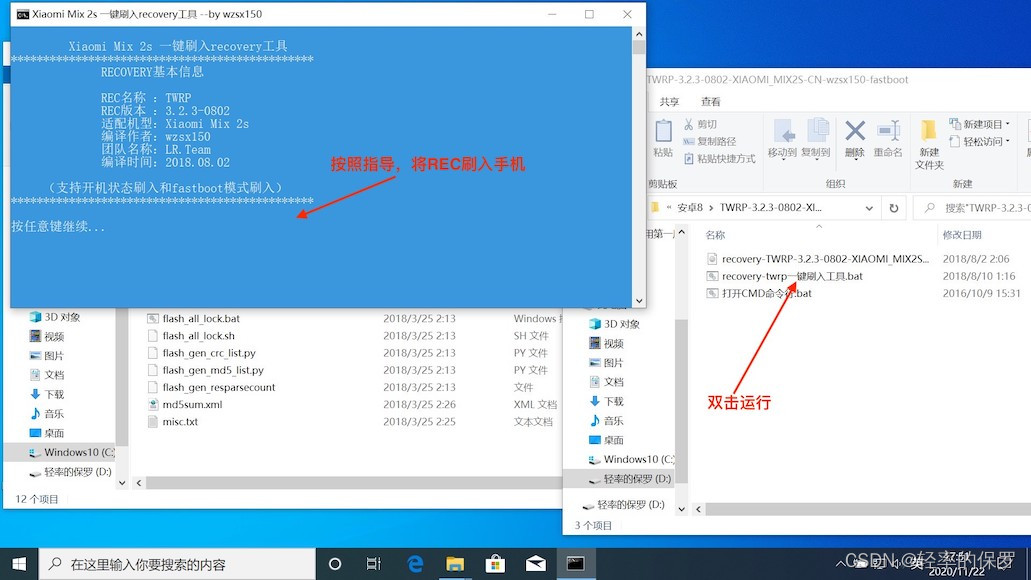Select Windows10 (C:) in right Explorer sidebar
This screenshot has height=580, width=1031.
[x=631, y=459]
